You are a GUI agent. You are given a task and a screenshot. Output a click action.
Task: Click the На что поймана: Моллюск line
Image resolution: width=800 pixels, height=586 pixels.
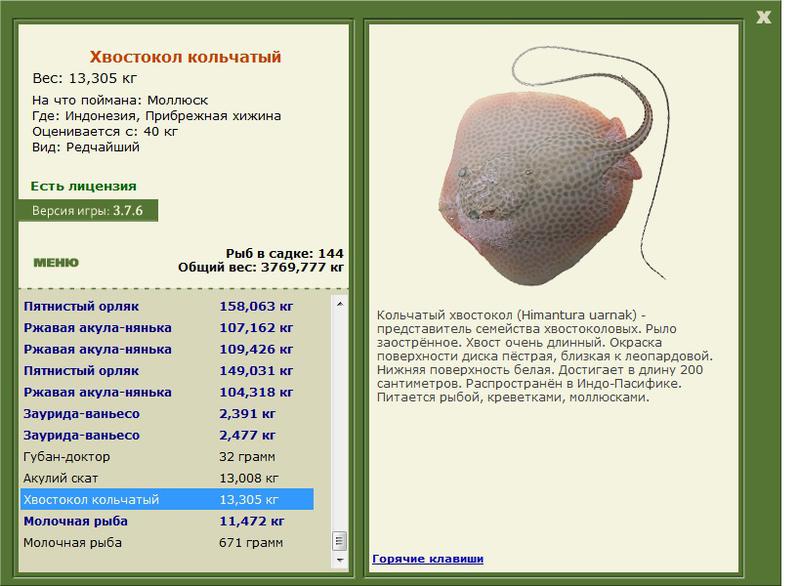[x=120, y=100]
